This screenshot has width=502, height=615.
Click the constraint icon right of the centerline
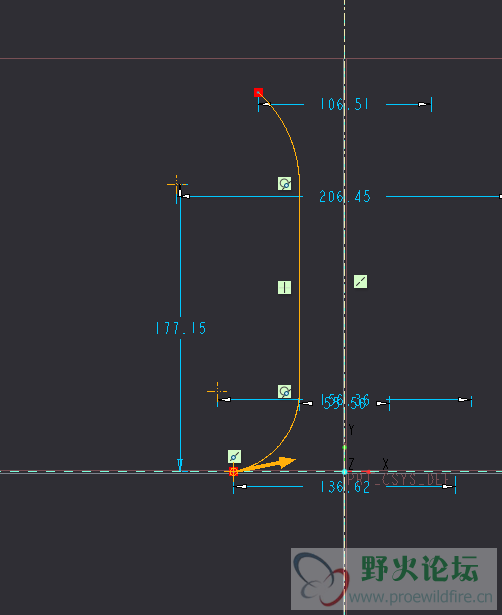(360, 282)
